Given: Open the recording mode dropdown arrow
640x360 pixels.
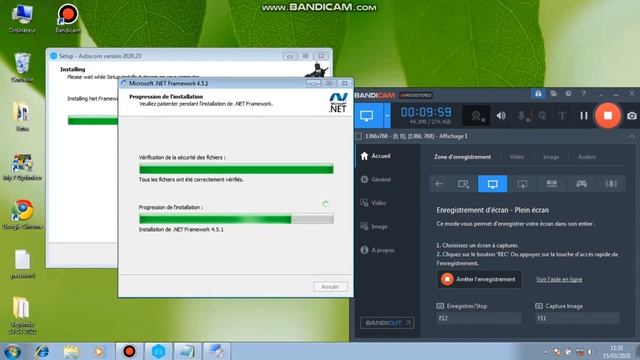Looking at the screenshot, I should click(387, 116).
